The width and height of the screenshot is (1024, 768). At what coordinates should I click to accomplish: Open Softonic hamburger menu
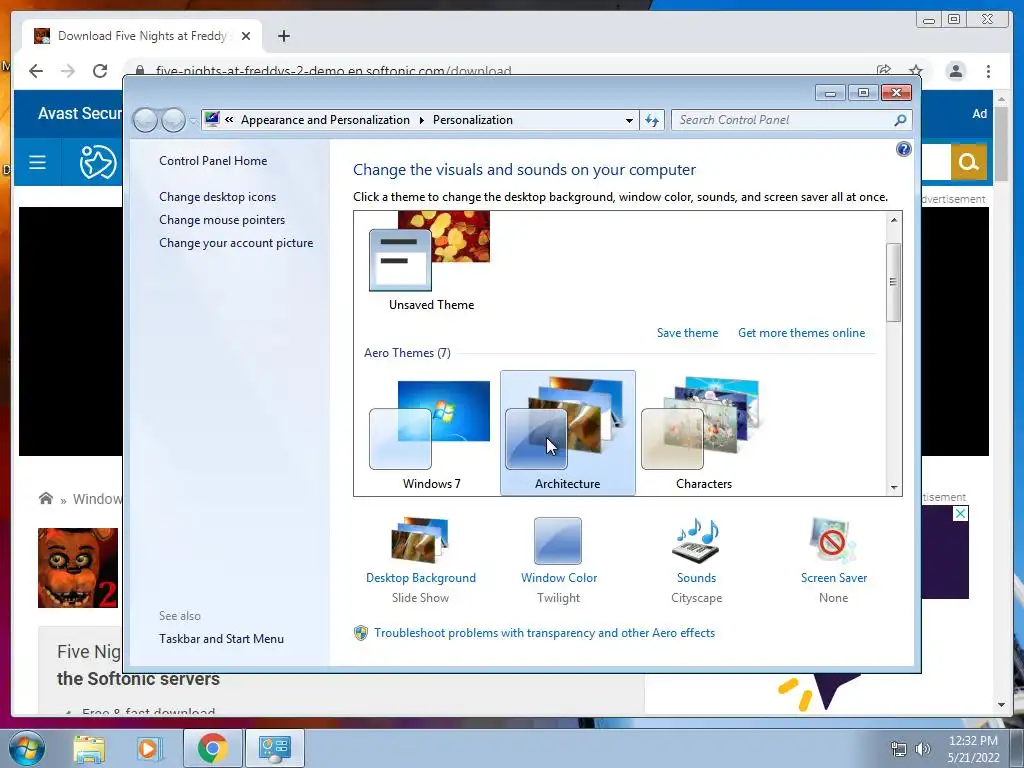(x=37, y=162)
